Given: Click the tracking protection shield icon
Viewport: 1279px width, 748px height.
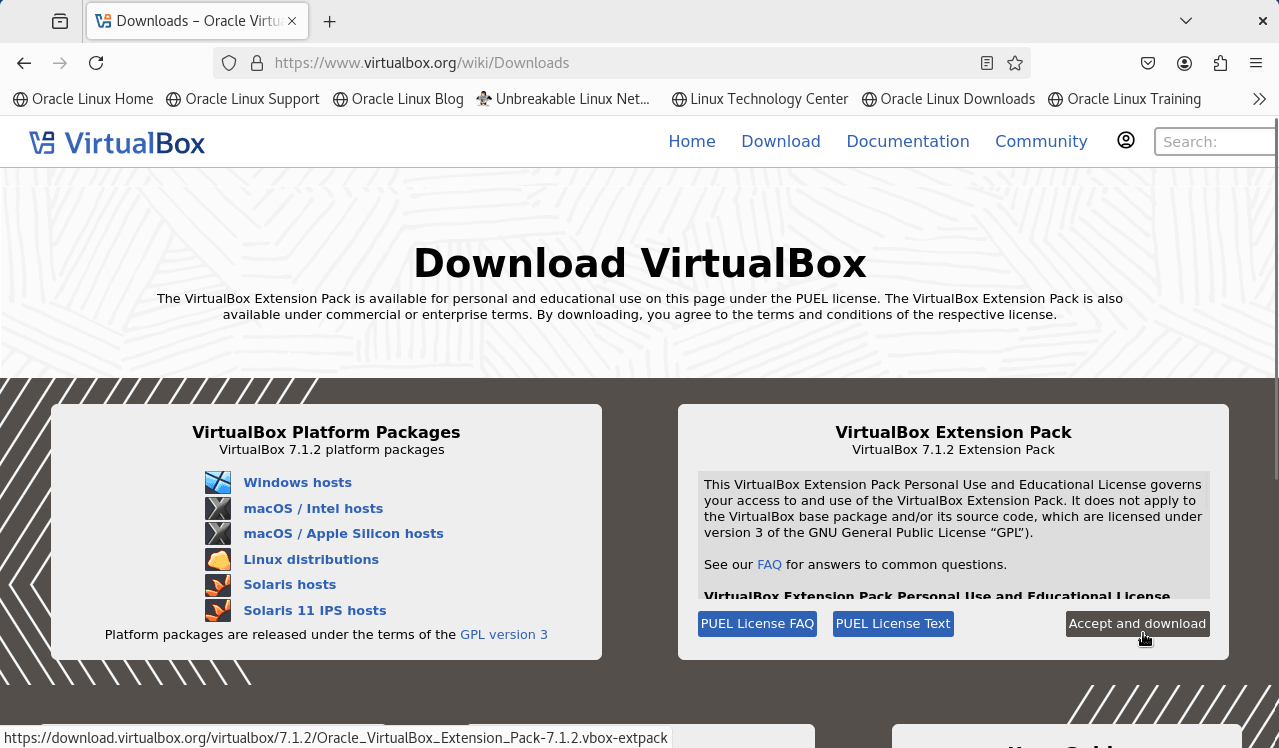Looking at the screenshot, I should (x=229, y=63).
